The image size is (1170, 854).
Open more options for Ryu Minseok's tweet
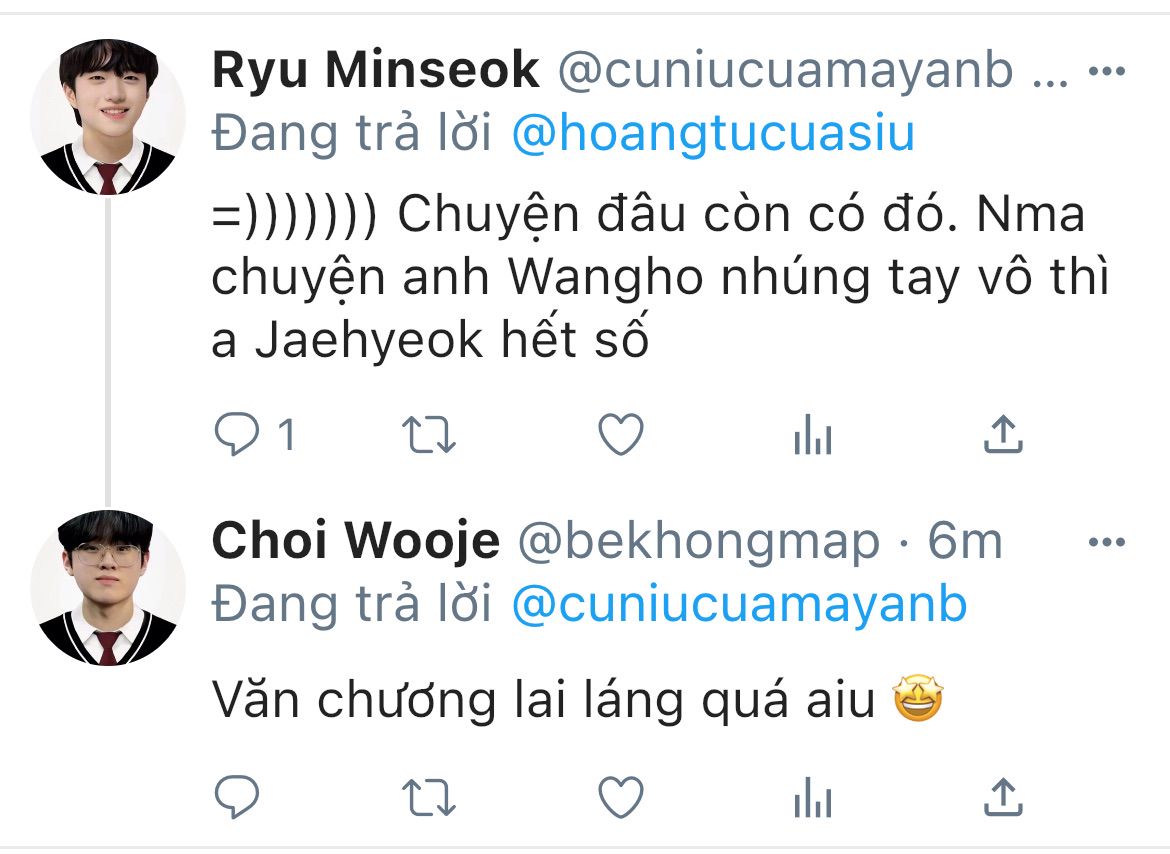click(x=1107, y=72)
